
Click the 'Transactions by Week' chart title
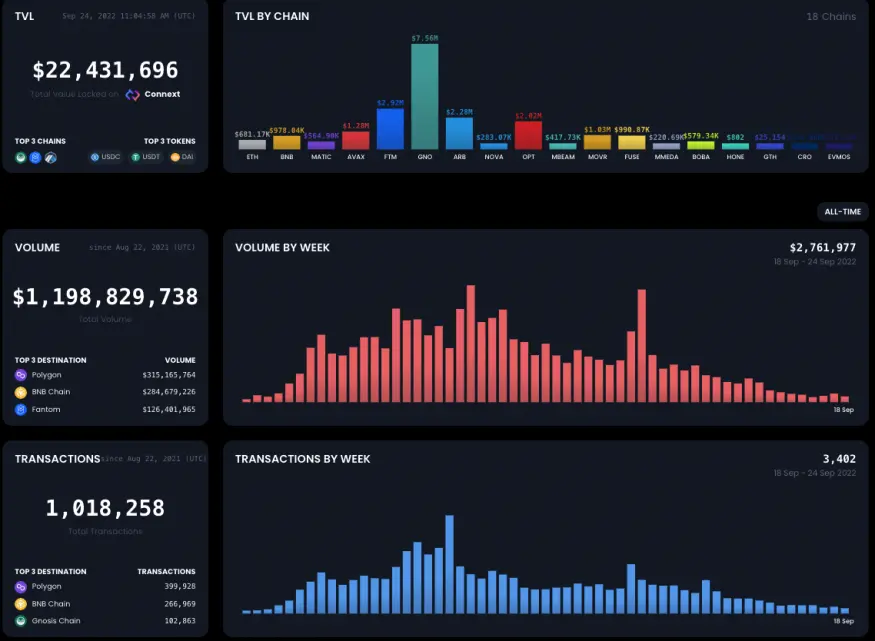tap(302, 459)
